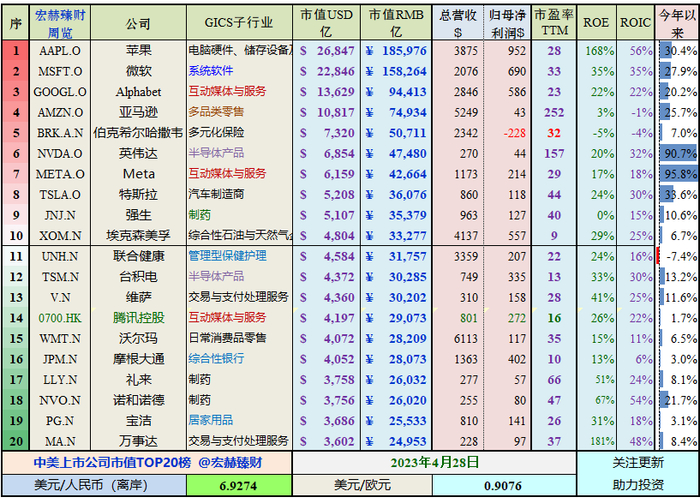The width and height of the screenshot is (700, 498).
Task: Select the ROIC value 54%
Action: 641,400
